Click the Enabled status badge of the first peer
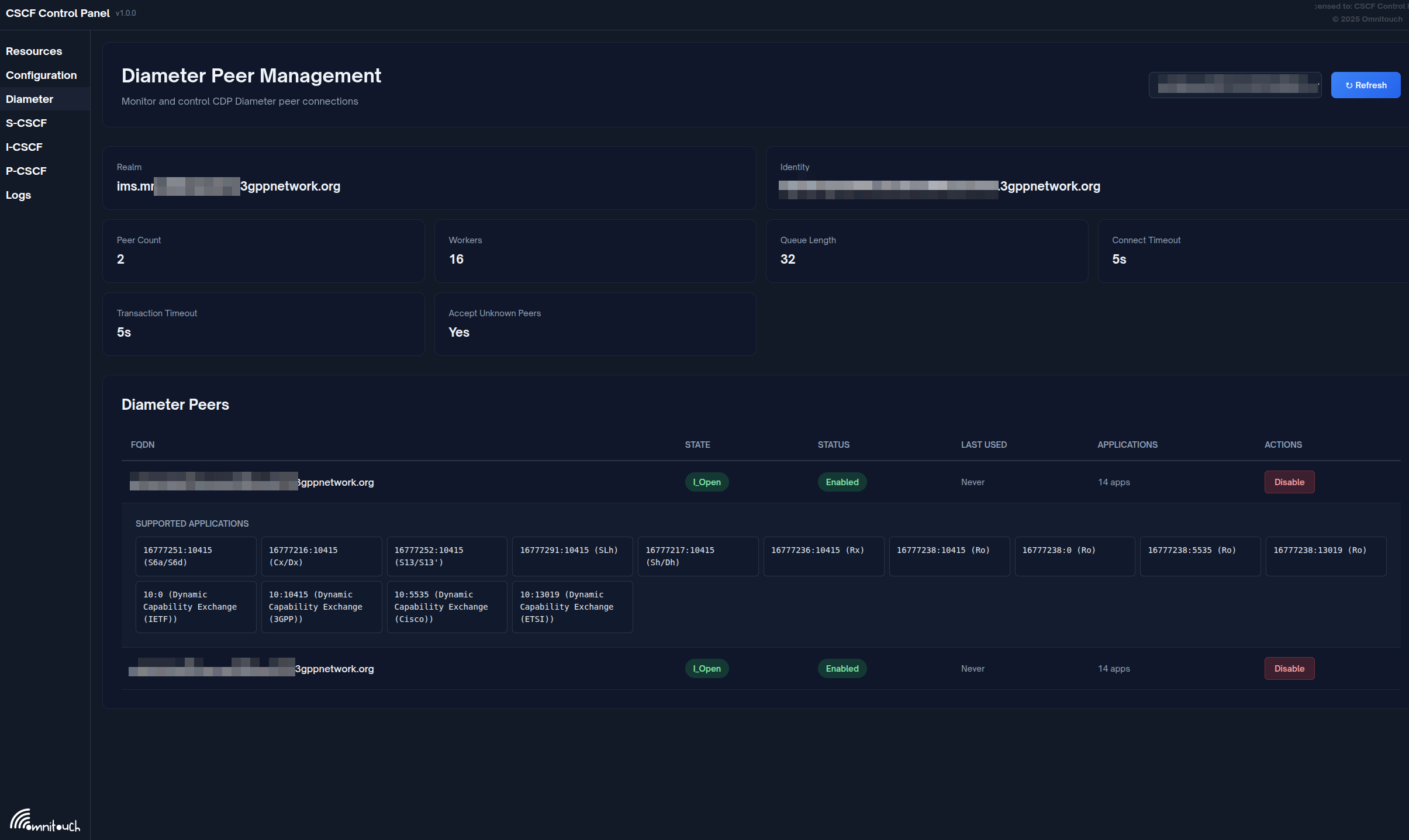Screen dimensions: 1409x840 (x=841, y=482)
